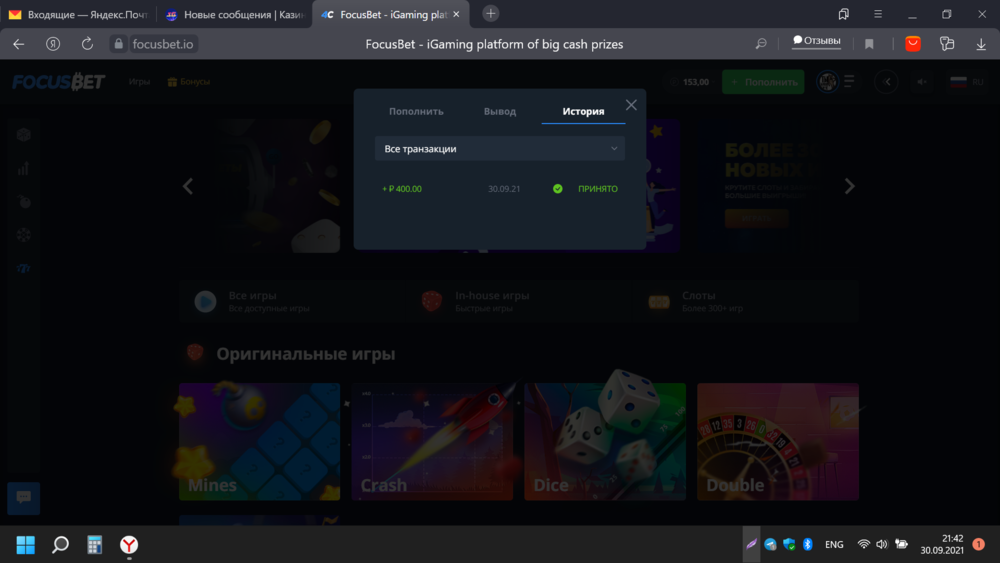Click the ПРИНЯТО status label
1000x563 pixels.
point(598,189)
